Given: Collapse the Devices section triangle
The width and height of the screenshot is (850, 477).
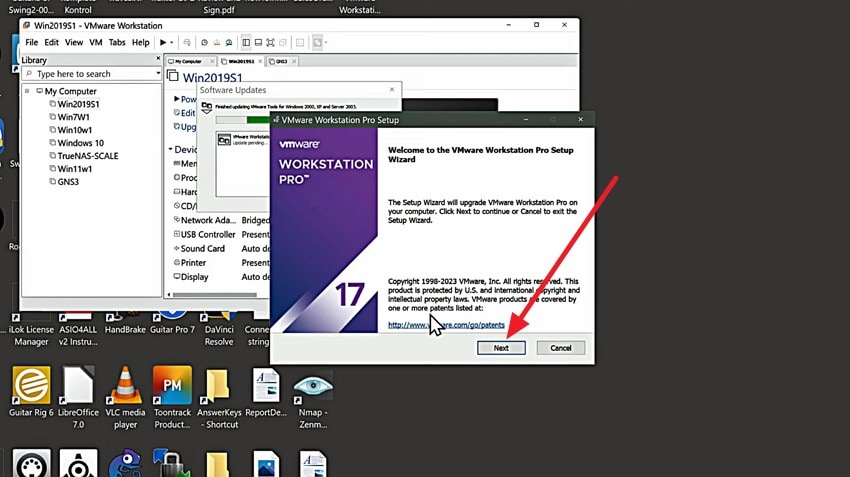Looking at the screenshot, I should (170, 149).
